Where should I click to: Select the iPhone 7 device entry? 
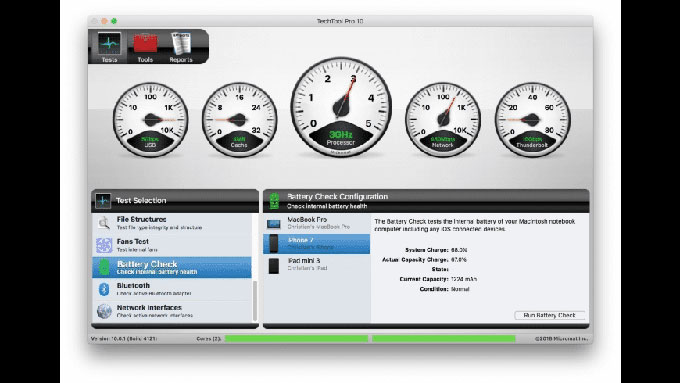coord(317,244)
